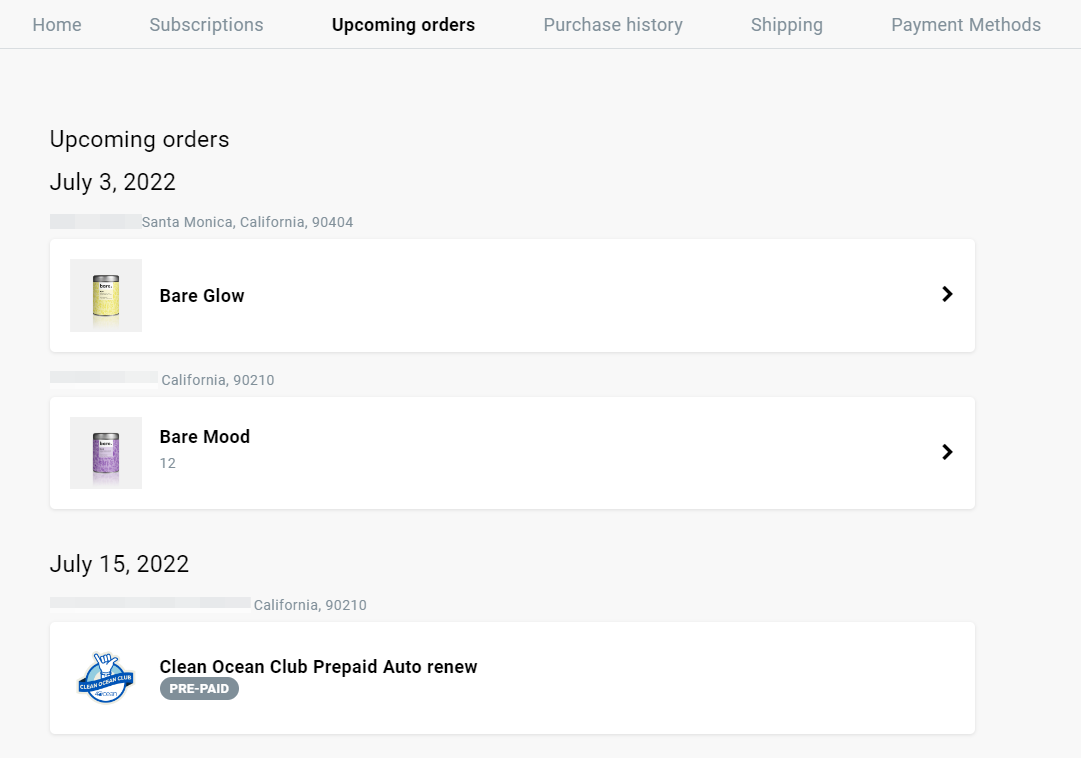Select the Upcoming orders tab
This screenshot has height=758, width=1081.
pyautogui.click(x=403, y=25)
